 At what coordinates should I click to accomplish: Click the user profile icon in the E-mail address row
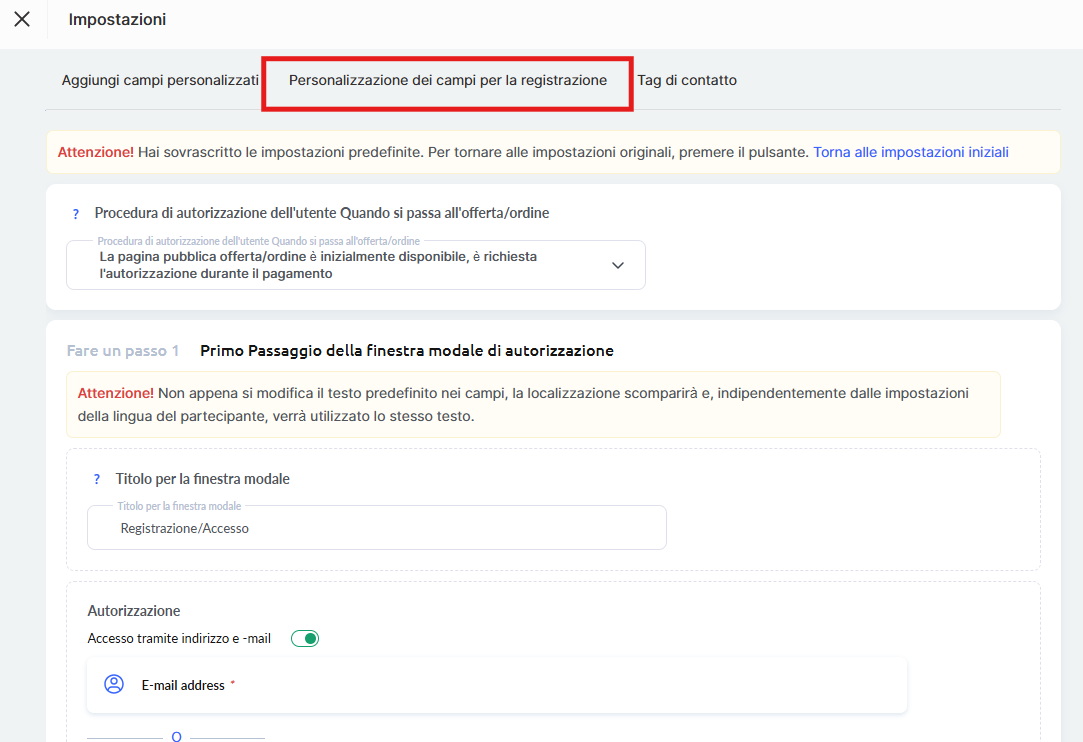coord(114,685)
